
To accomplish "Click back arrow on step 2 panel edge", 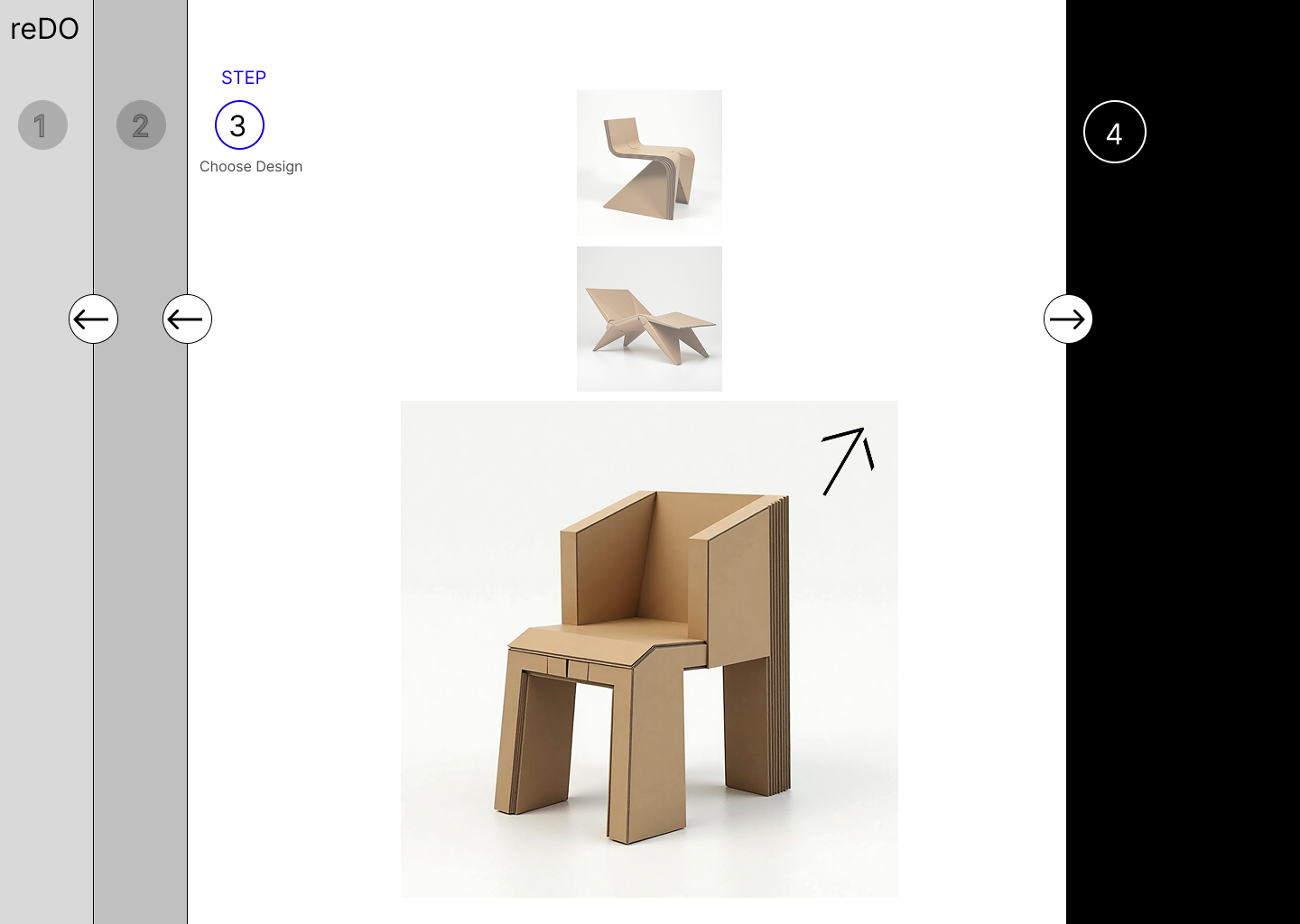I will pyautogui.click(x=187, y=319).
